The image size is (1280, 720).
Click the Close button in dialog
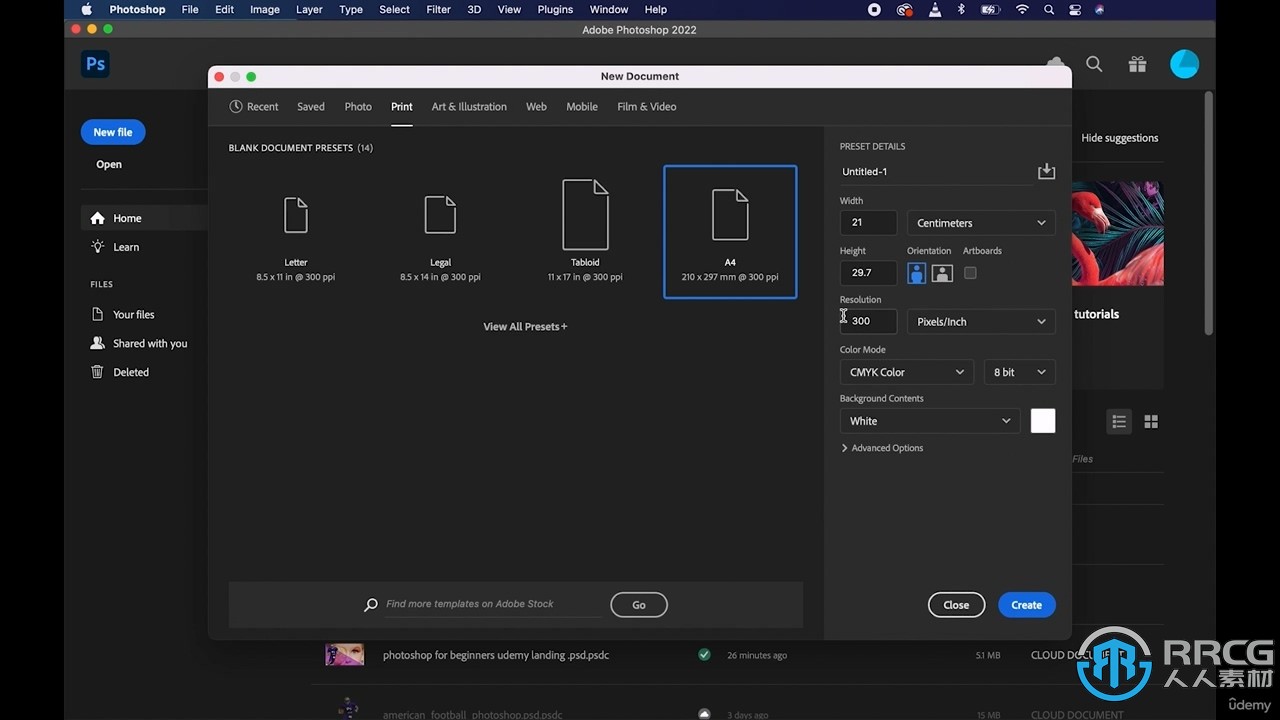[x=956, y=605]
